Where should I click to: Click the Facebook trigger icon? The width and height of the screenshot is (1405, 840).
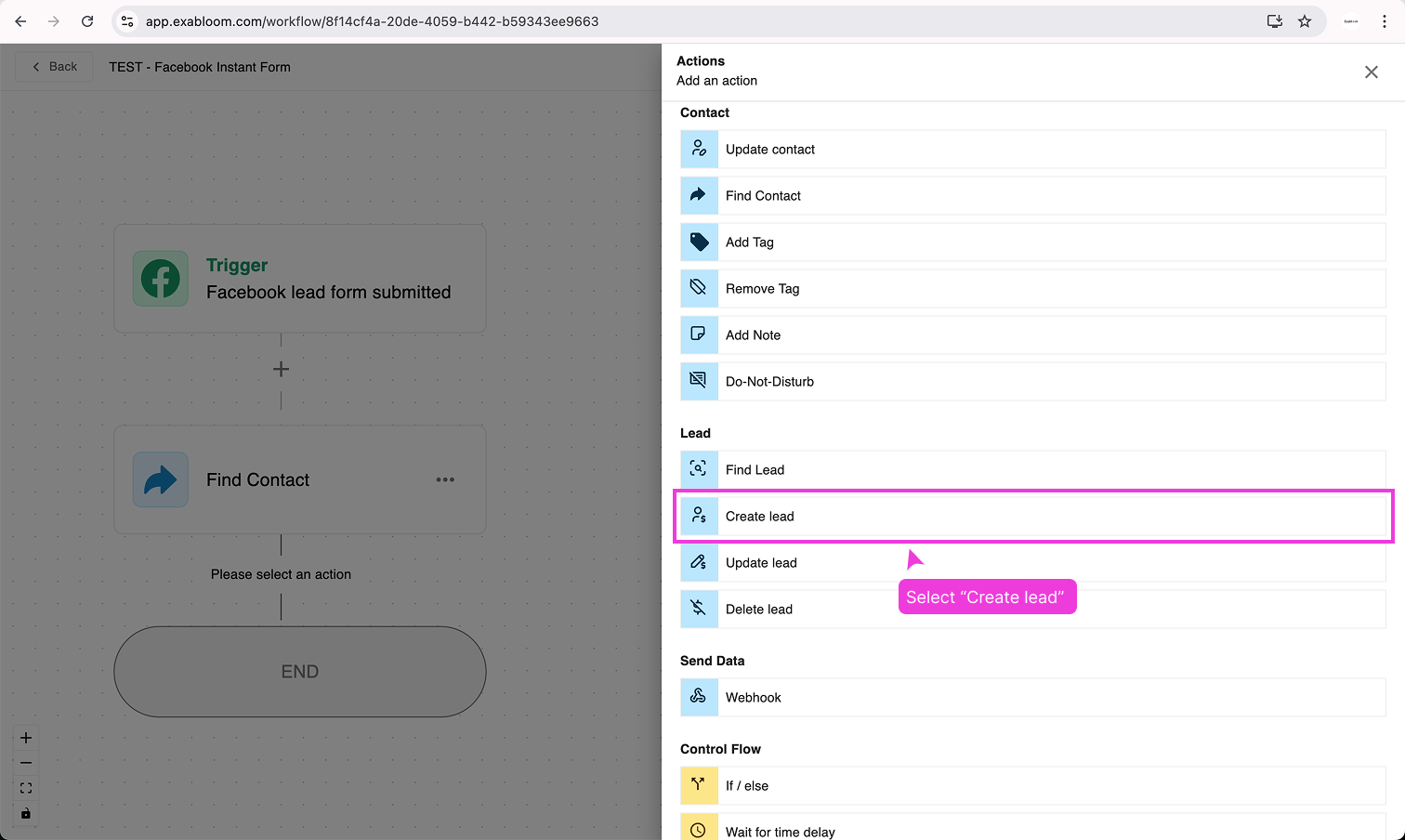[160, 278]
